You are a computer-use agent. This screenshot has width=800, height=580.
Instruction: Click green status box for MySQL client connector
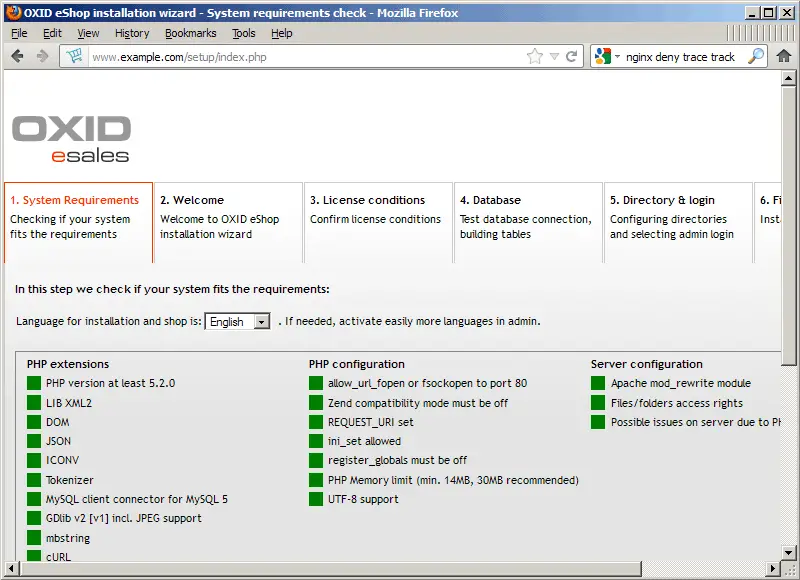click(x=34, y=499)
